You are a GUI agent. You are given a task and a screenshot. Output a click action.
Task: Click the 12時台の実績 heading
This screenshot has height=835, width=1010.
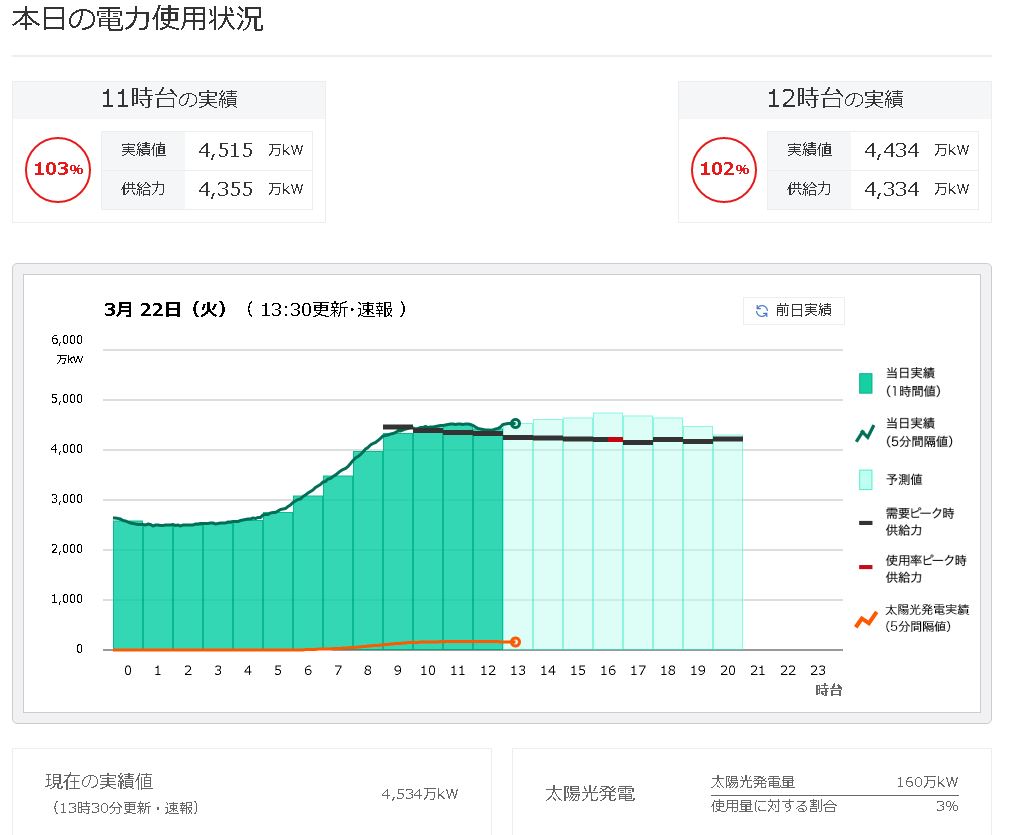(x=835, y=99)
